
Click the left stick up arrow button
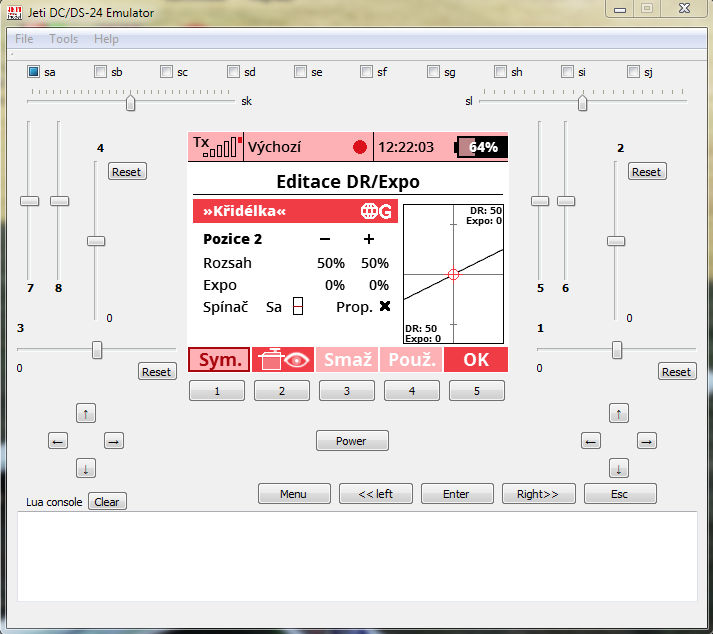pos(86,413)
